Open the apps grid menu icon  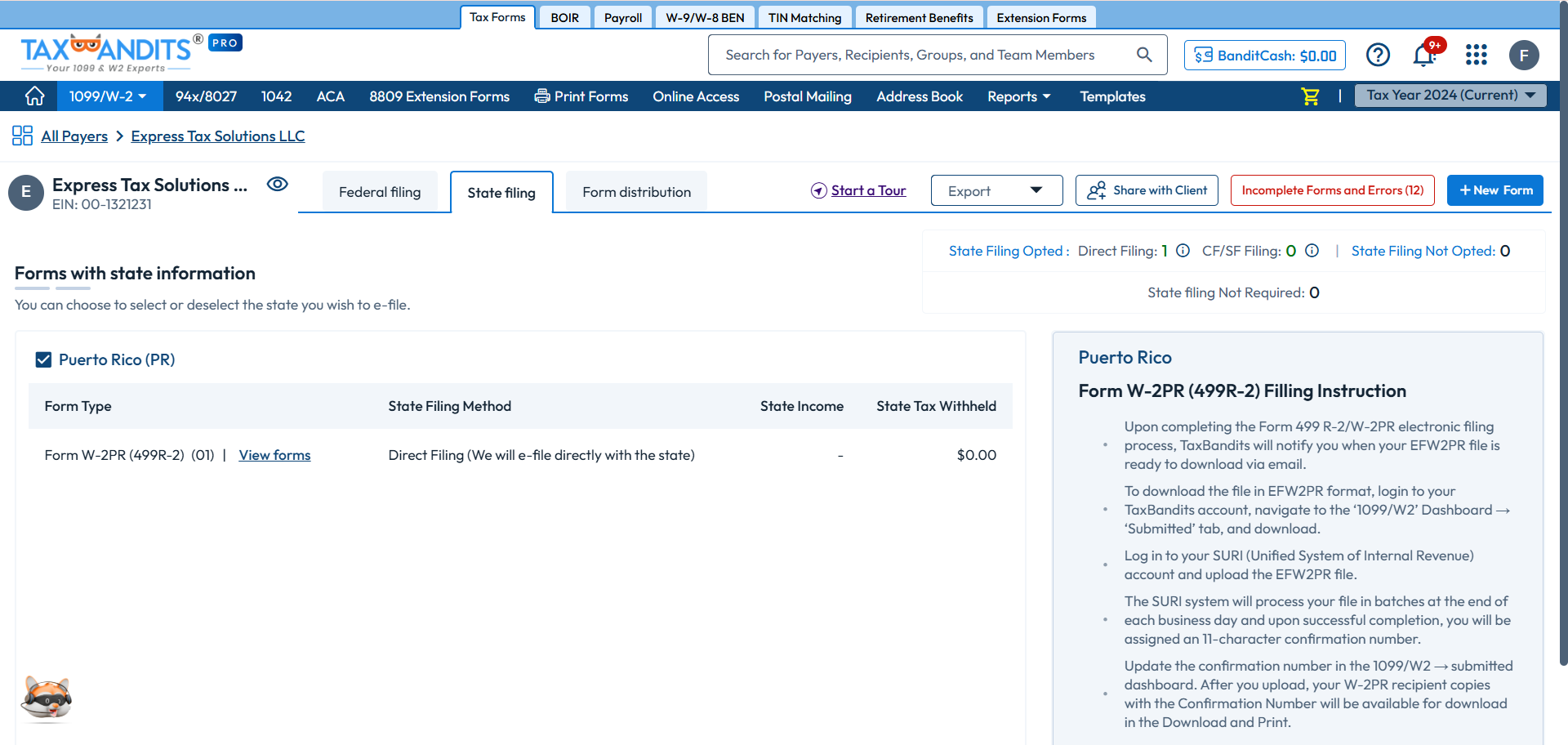click(x=1476, y=55)
